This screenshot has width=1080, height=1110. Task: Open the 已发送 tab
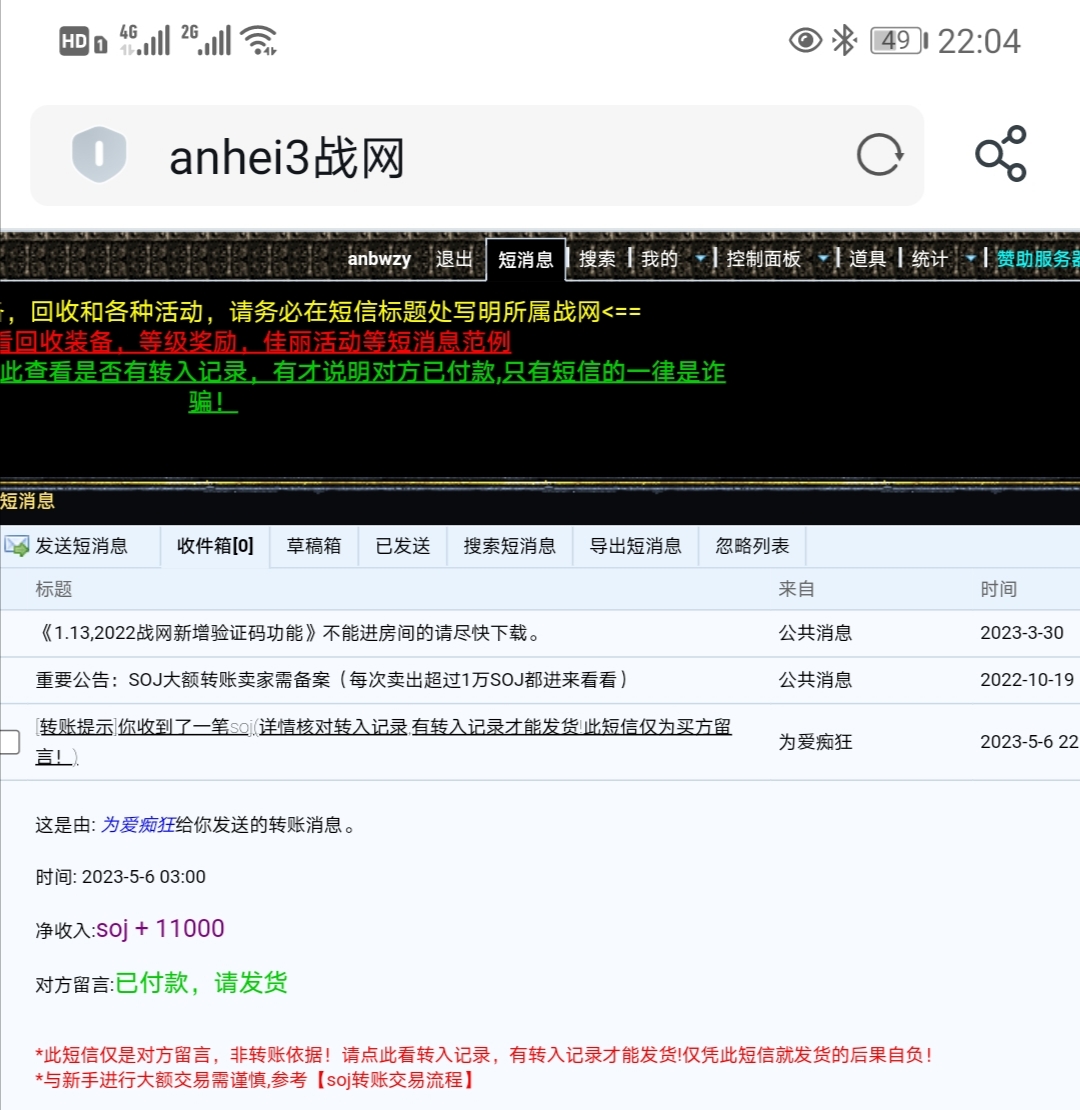click(403, 546)
